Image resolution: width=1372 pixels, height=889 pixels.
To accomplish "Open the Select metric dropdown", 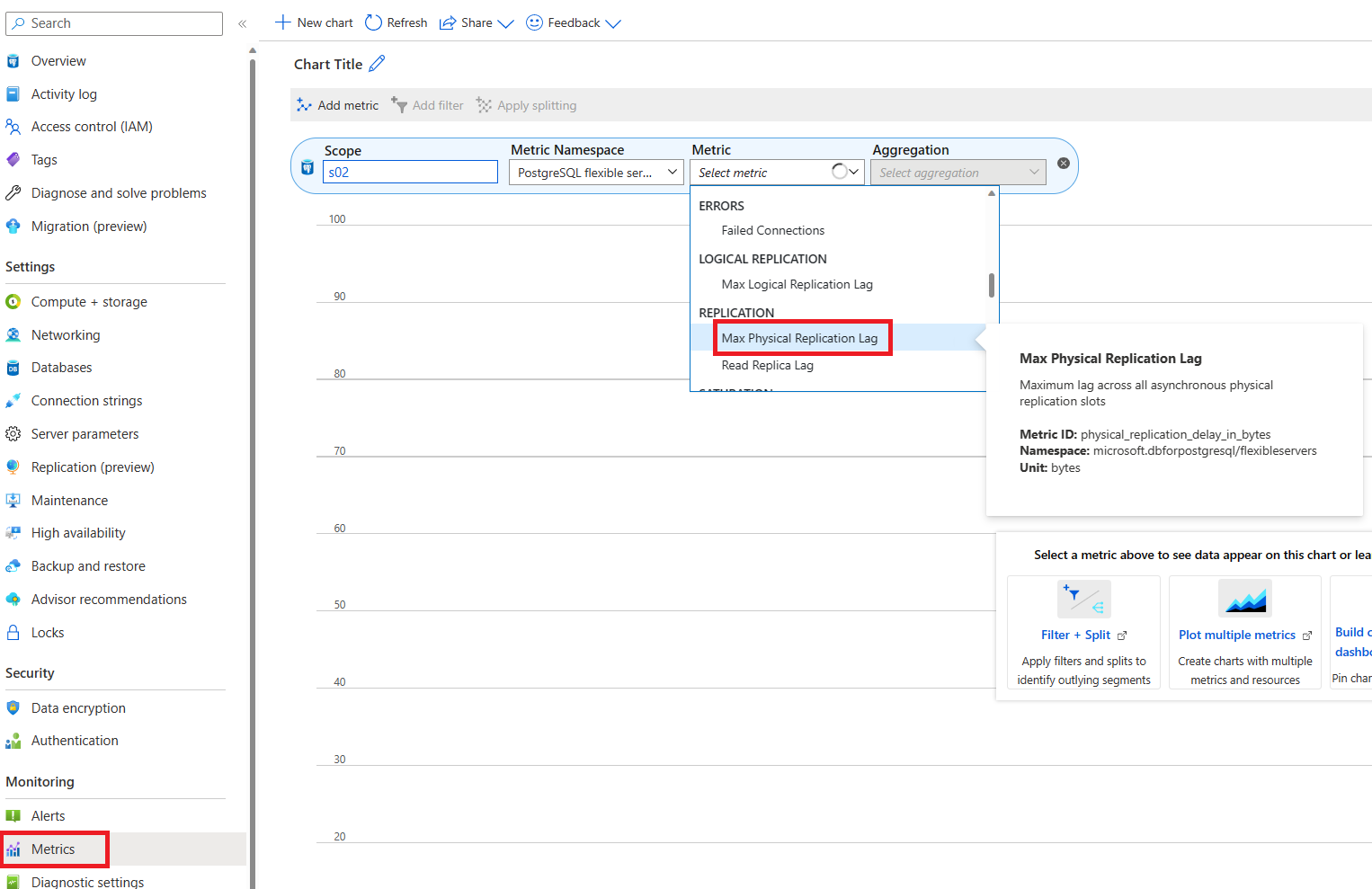I will [x=777, y=173].
